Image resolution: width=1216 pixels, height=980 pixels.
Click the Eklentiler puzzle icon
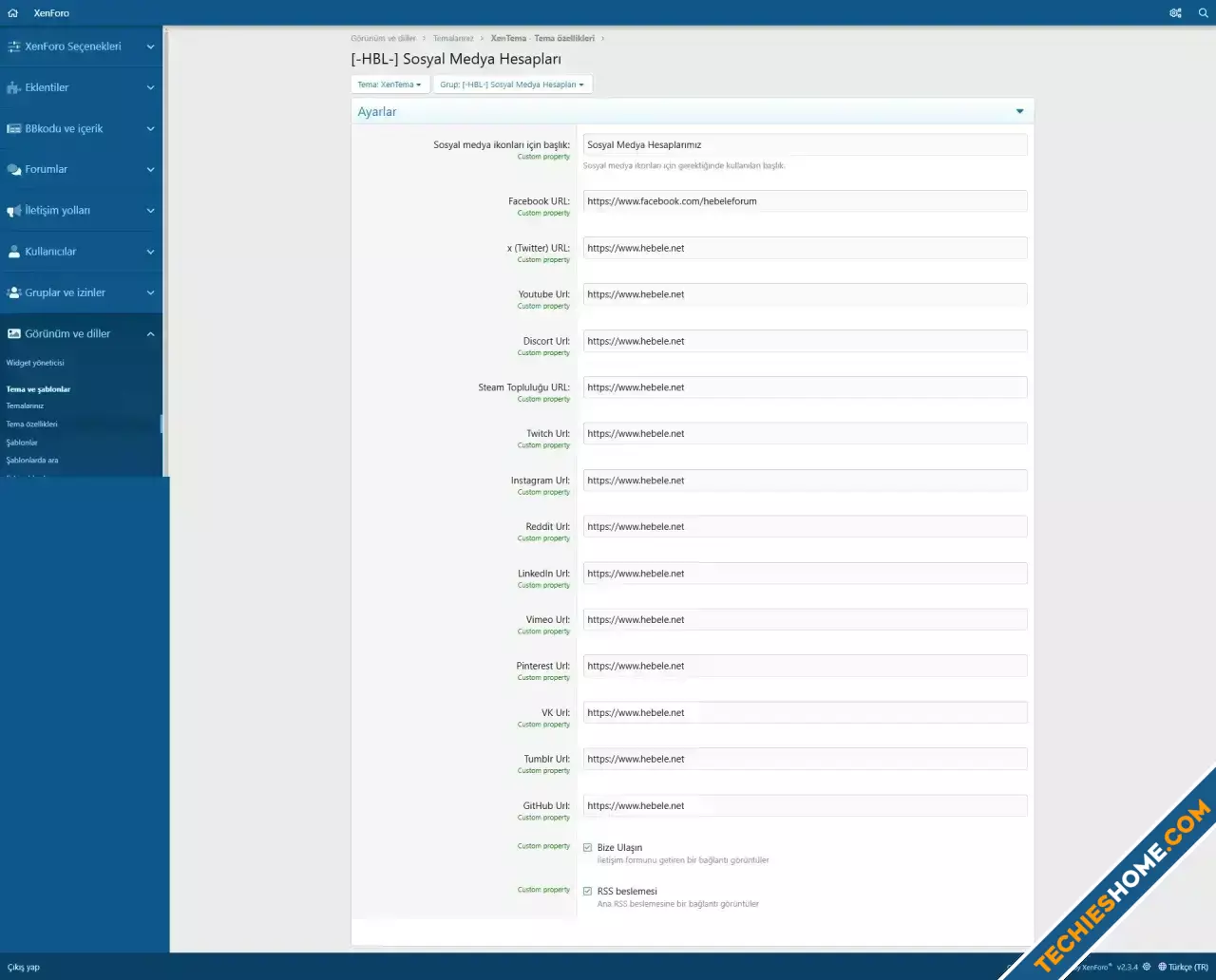[x=14, y=87]
